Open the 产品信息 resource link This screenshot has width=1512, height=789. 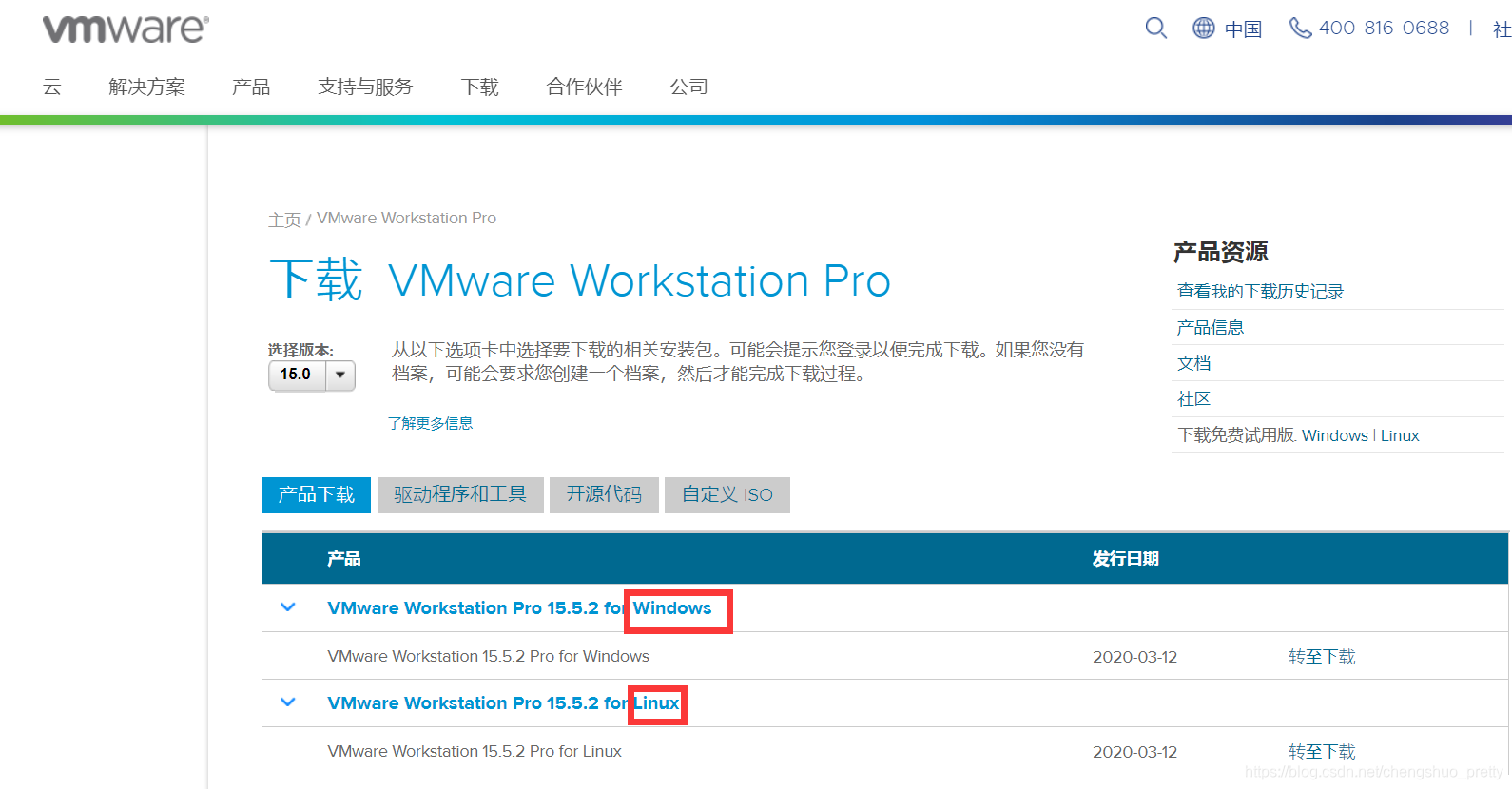click(1210, 327)
